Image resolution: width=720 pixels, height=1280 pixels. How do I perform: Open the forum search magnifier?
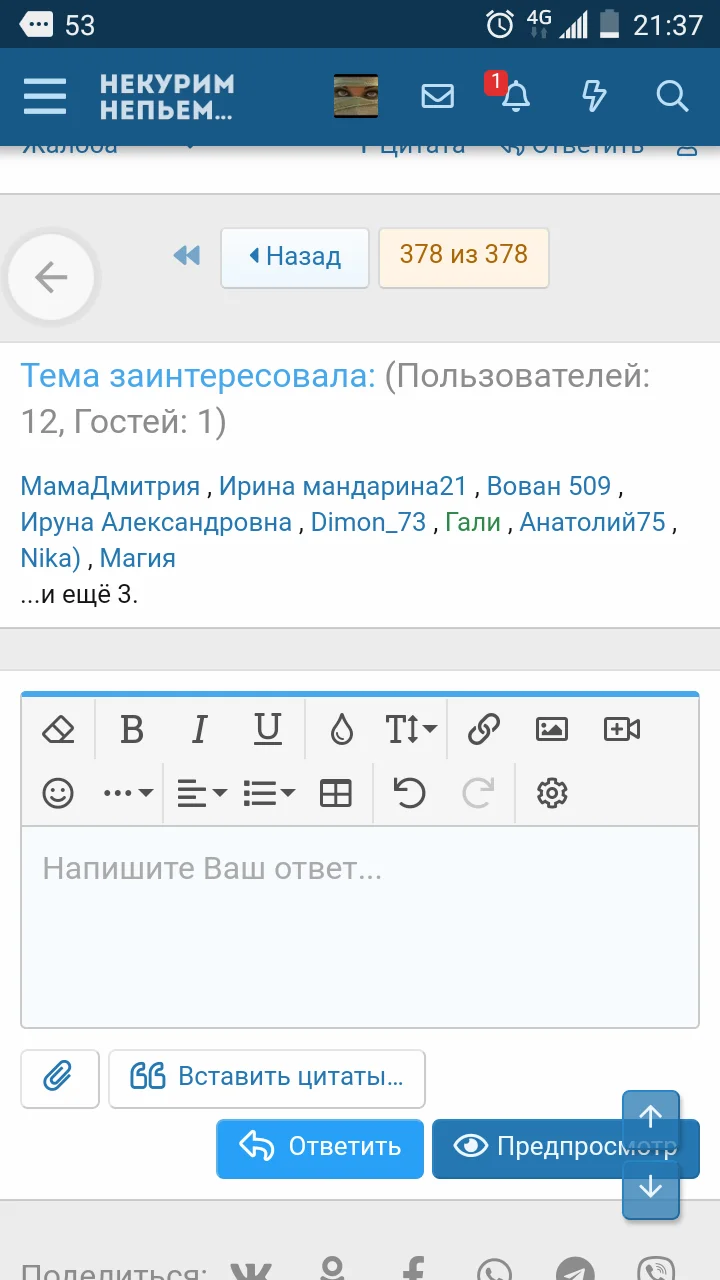coord(673,97)
